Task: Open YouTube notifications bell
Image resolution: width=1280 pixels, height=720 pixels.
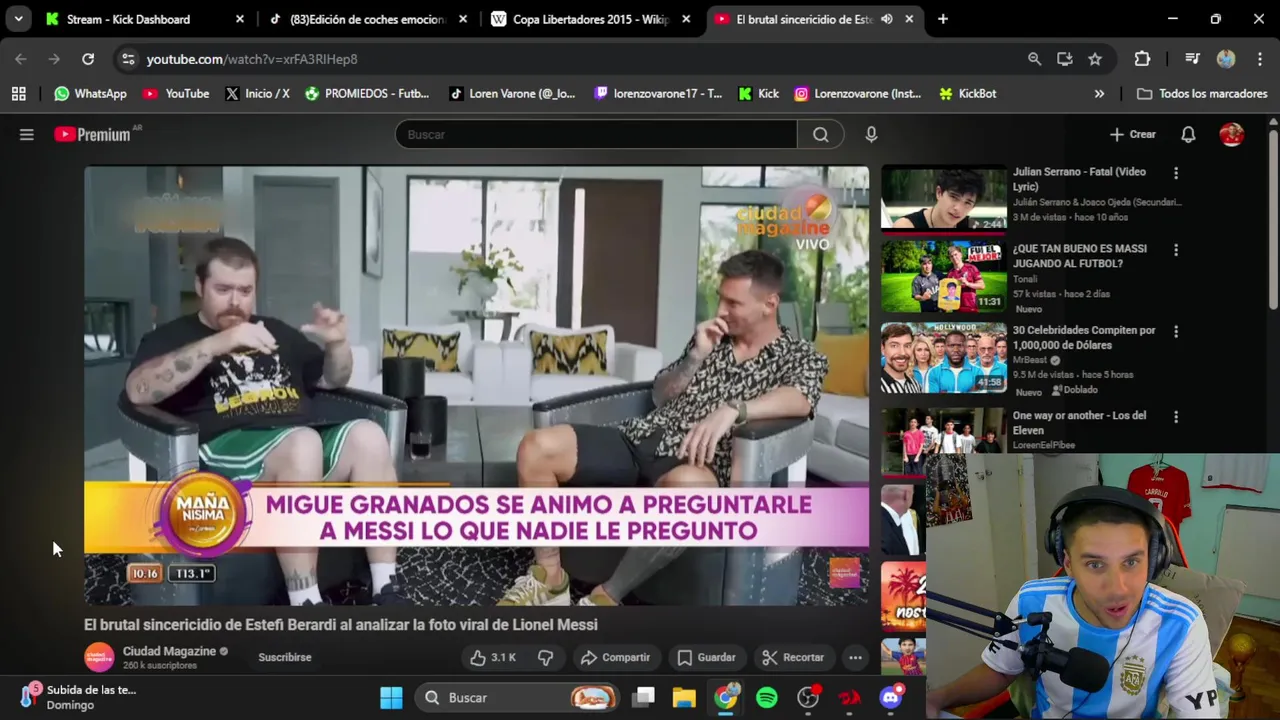Action: coord(1188,134)
